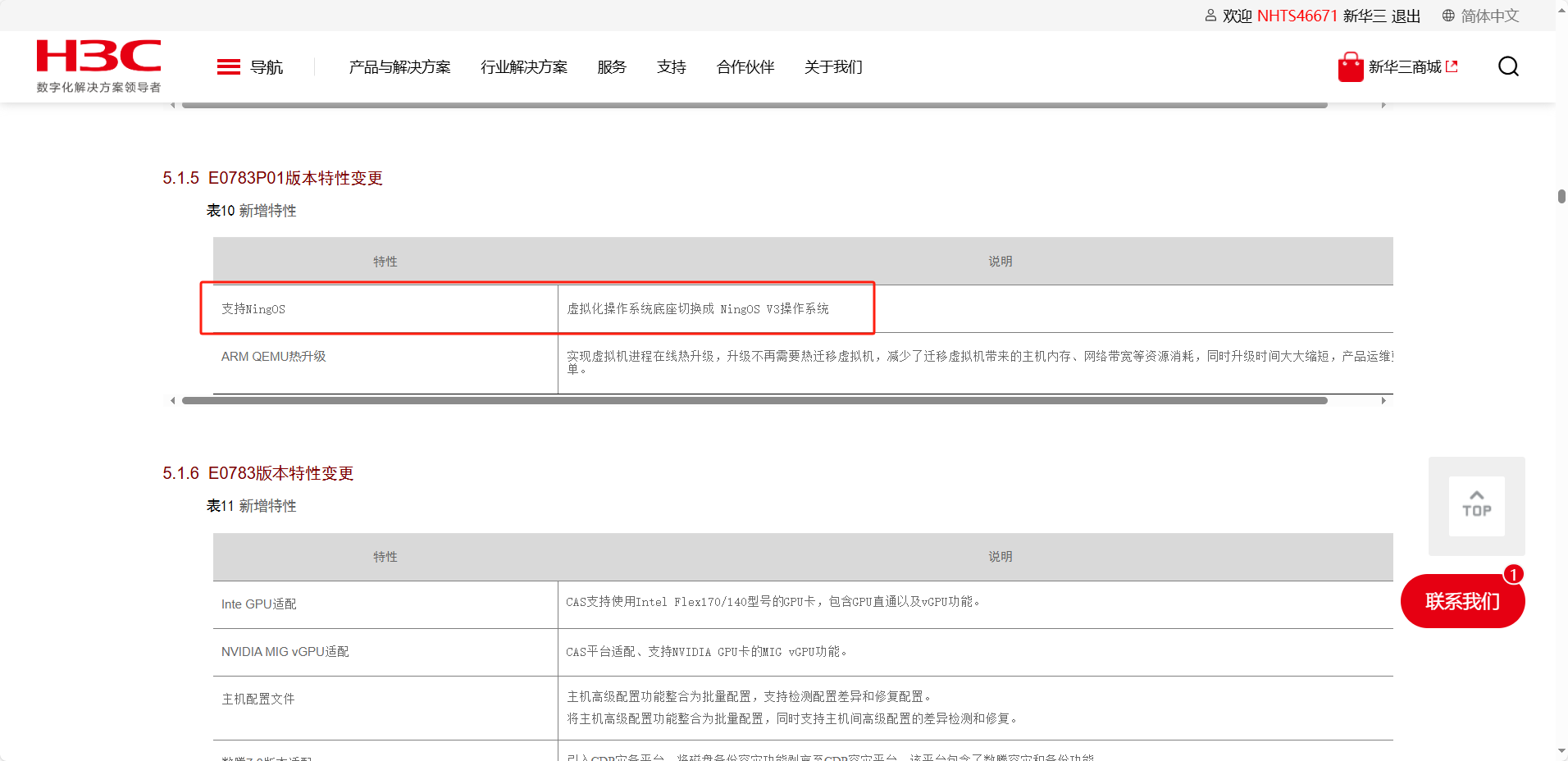Image resolution: width=1568 pixels, height=761 pixels.
Task: Click the 实现虚拟机进程在线热升级 description
Action: [x=980, y=362]
